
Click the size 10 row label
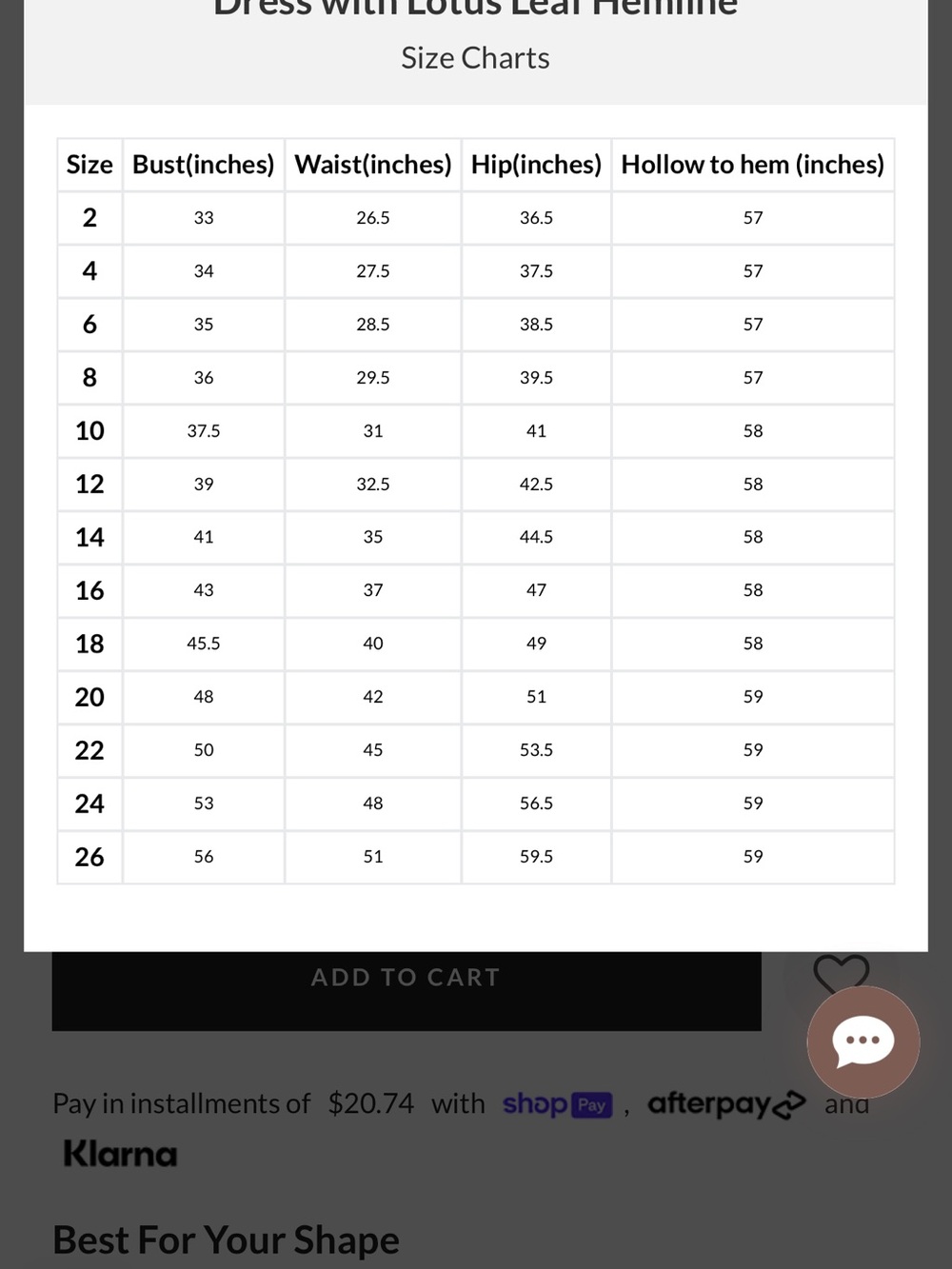click(x=89, y=431)
